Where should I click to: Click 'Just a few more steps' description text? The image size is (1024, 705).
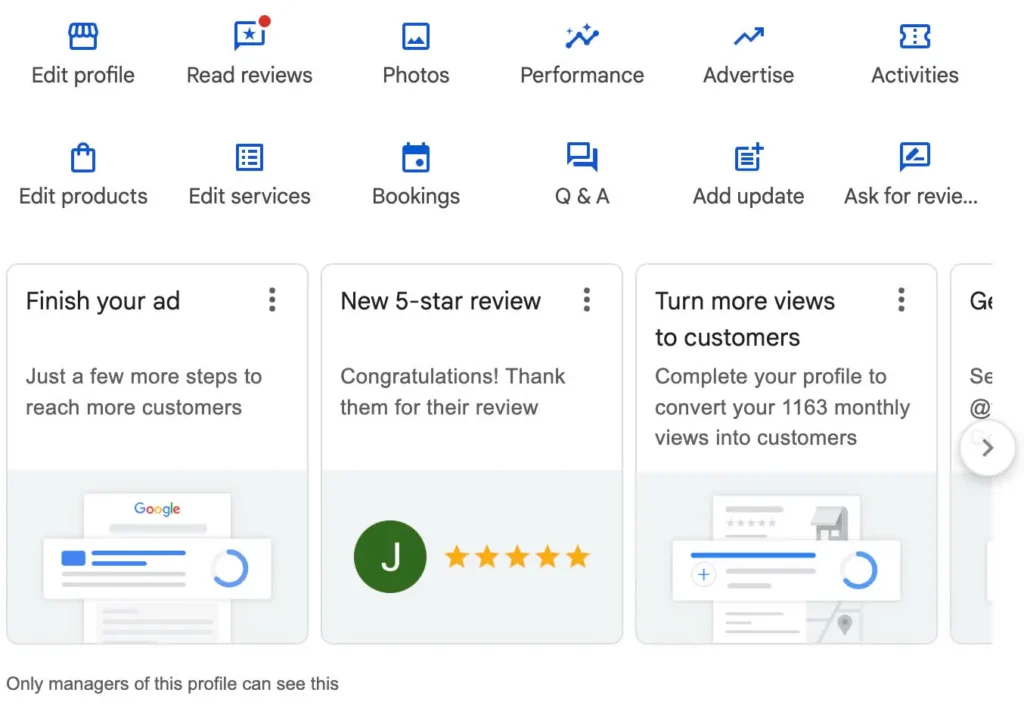[144, 392]
